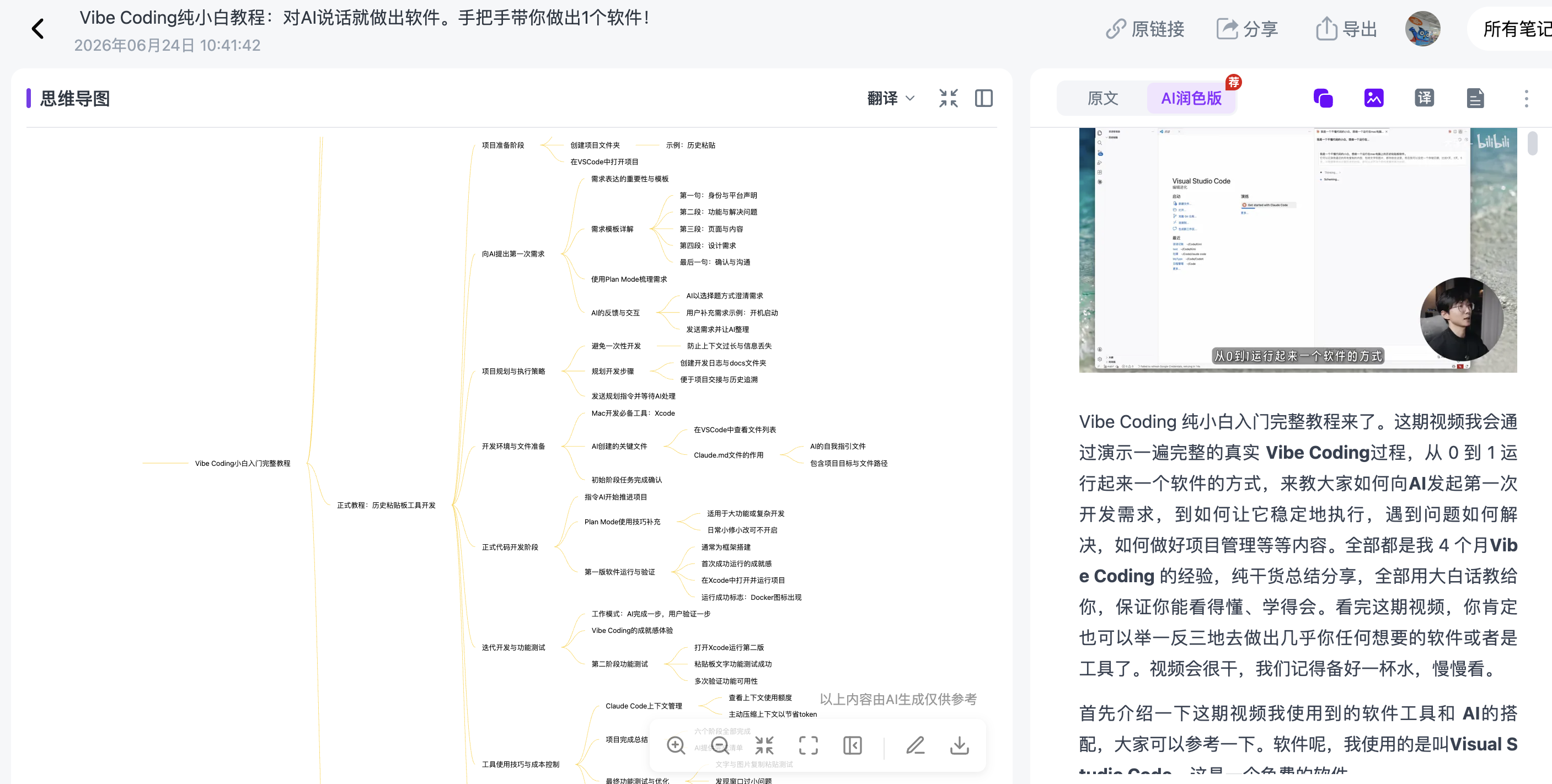Click the video thumbnail in the right panel
1552x784 pixels.
tap(1298, 249)
